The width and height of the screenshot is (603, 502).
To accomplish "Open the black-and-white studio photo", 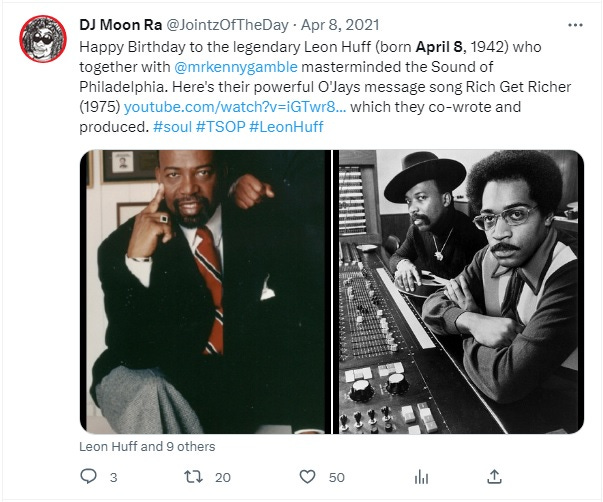I will pos(458,292).
